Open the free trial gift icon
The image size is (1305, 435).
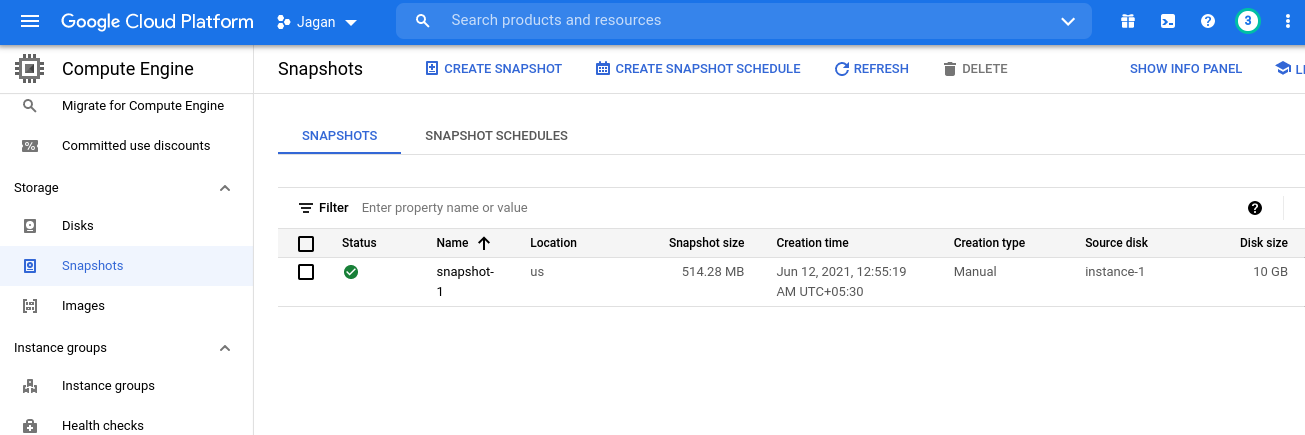tap(1128, 21)
